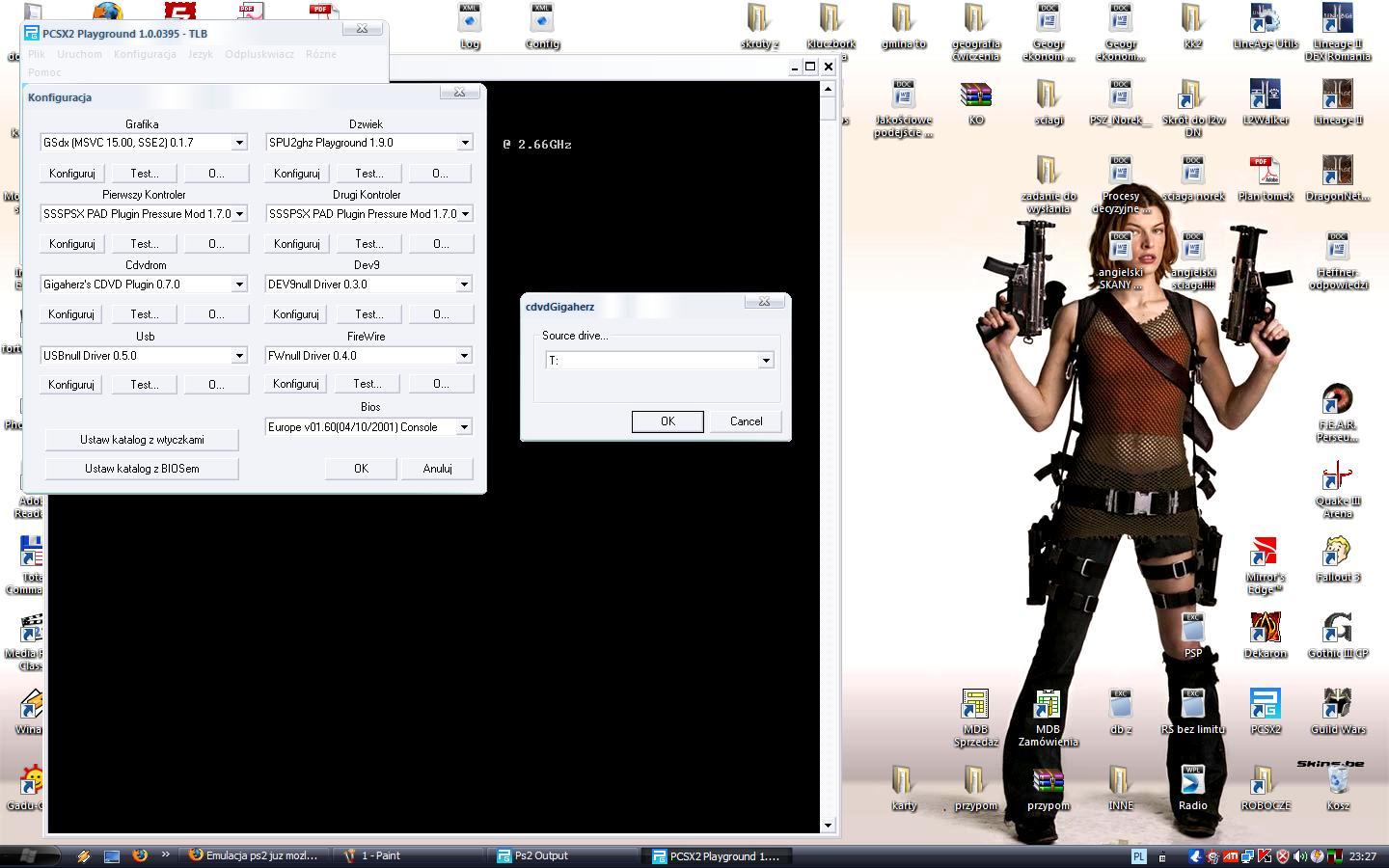Open the ROBOCZE folder shortcut
The height and width of the screenshot is (868, 1389).
[x=1266, y=788]
